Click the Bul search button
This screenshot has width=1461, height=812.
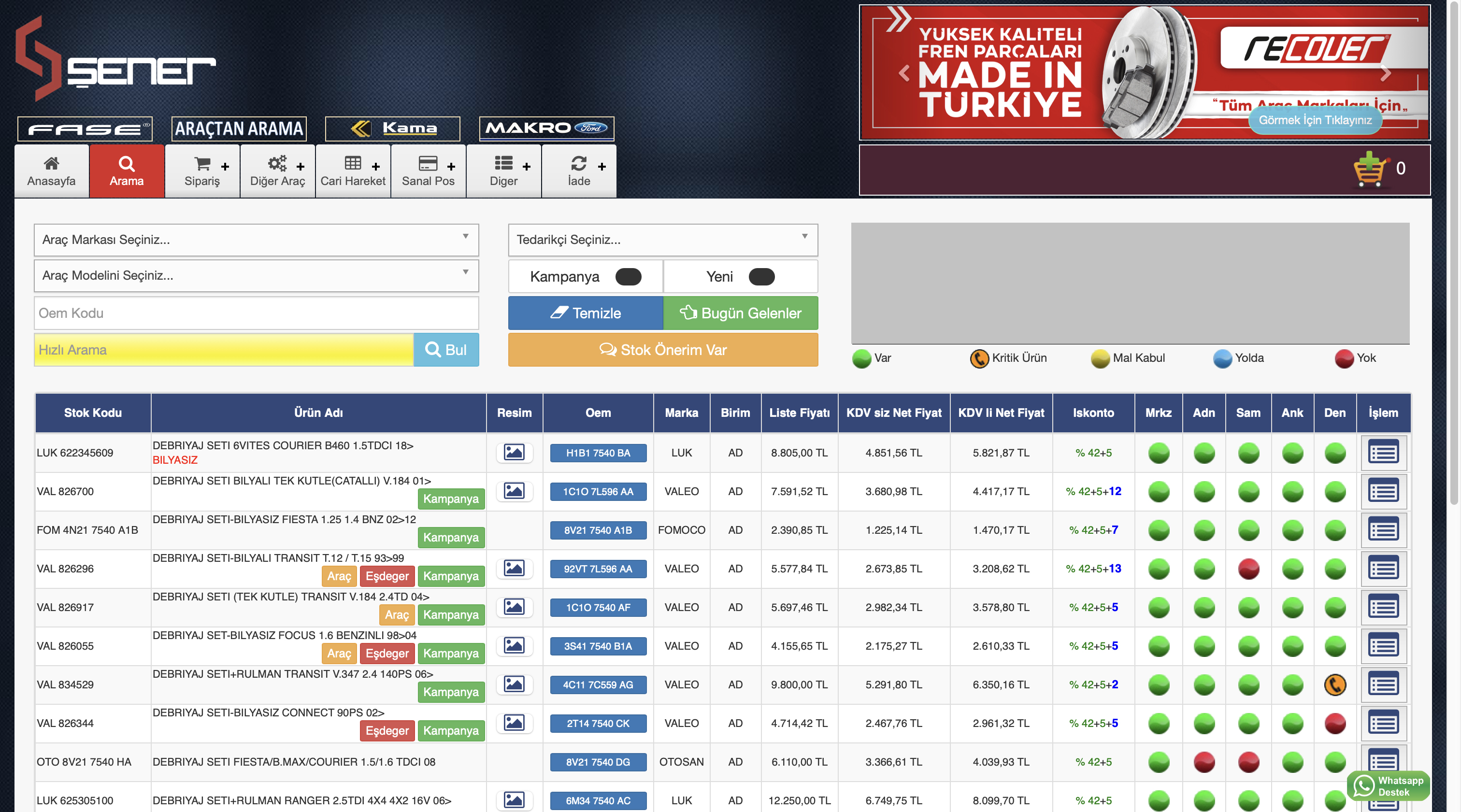pos(446,350)
